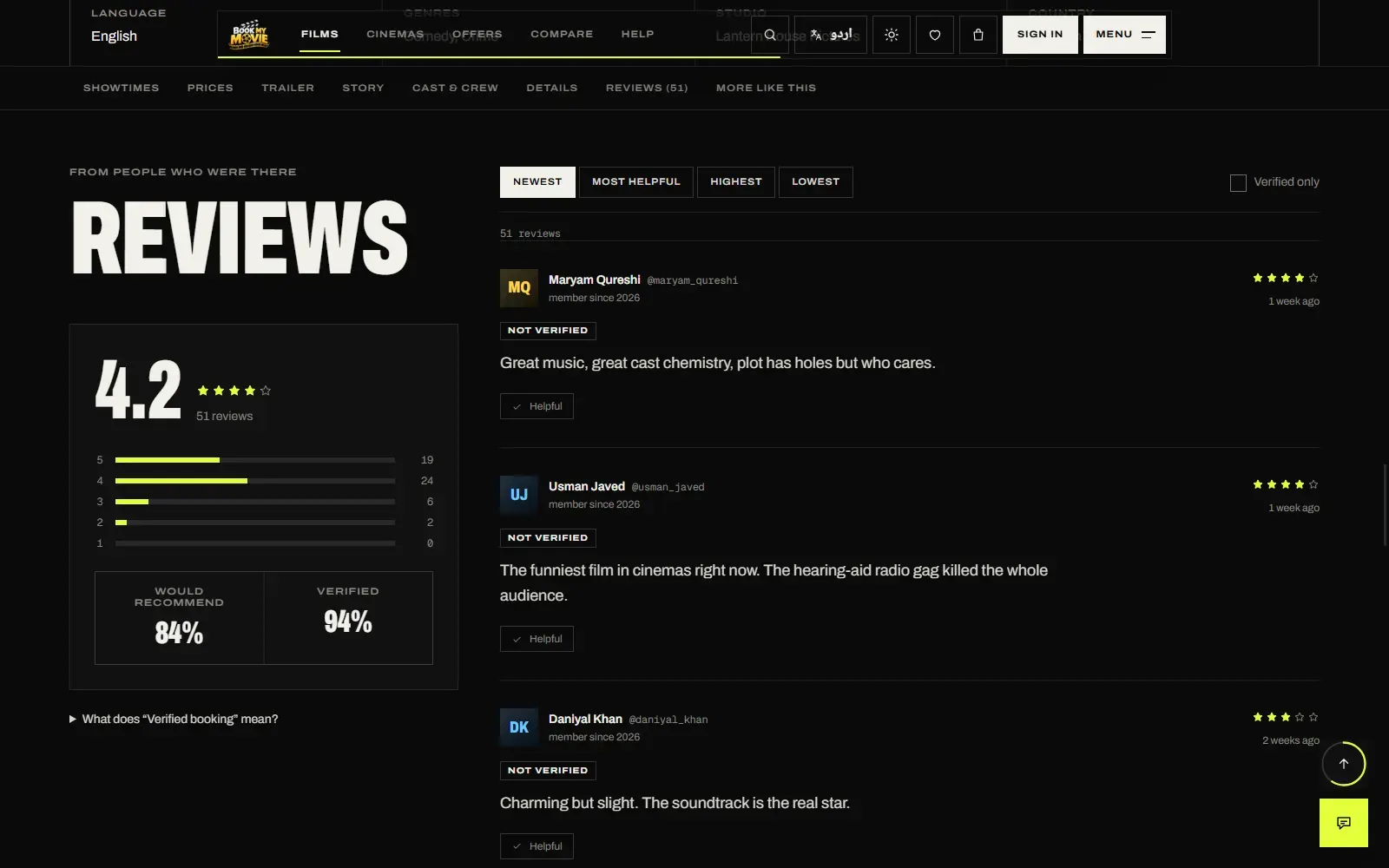Screen dimensions: 1389x868
Task: Open the Help nav item
Action: [x=638, y=34]
